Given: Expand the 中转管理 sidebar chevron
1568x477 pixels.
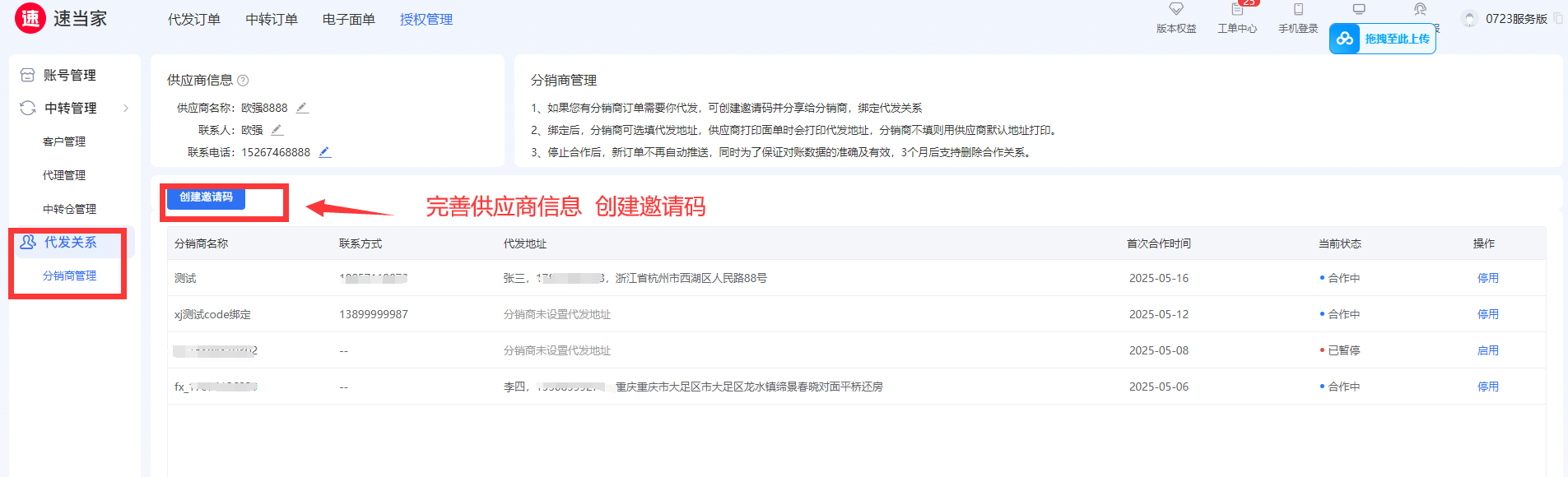Looking at the screenshot, I should point(126,109).
